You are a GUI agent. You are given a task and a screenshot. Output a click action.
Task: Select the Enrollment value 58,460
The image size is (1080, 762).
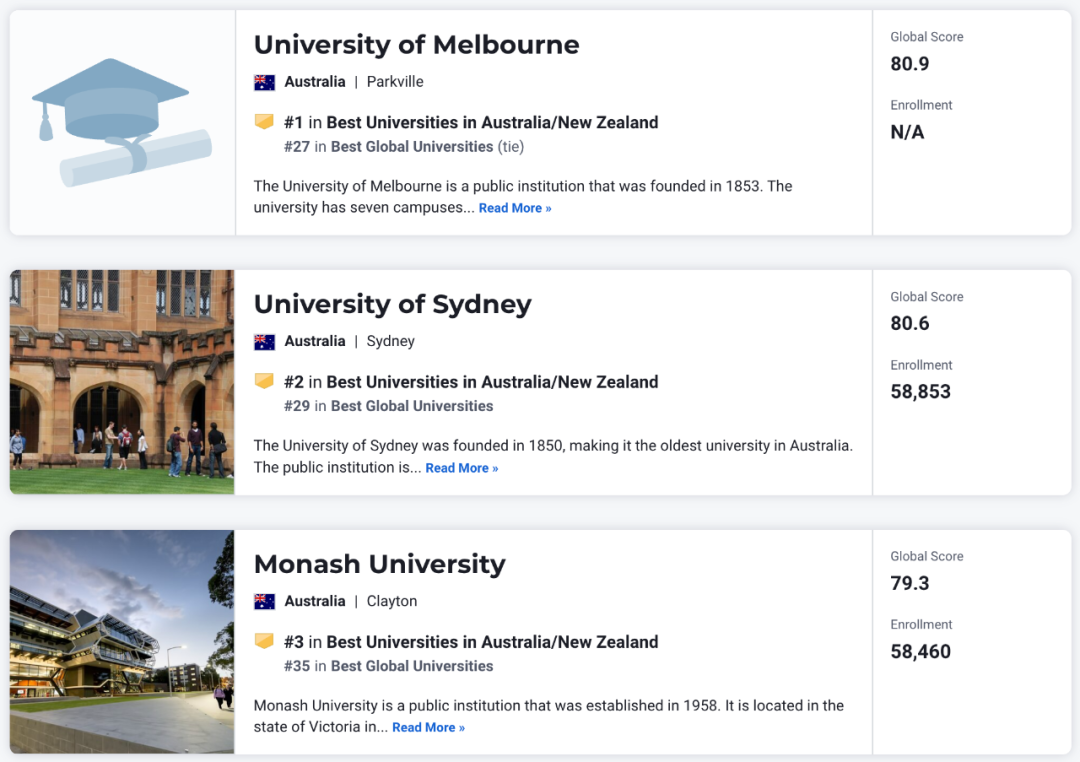(x=920, y=652)
